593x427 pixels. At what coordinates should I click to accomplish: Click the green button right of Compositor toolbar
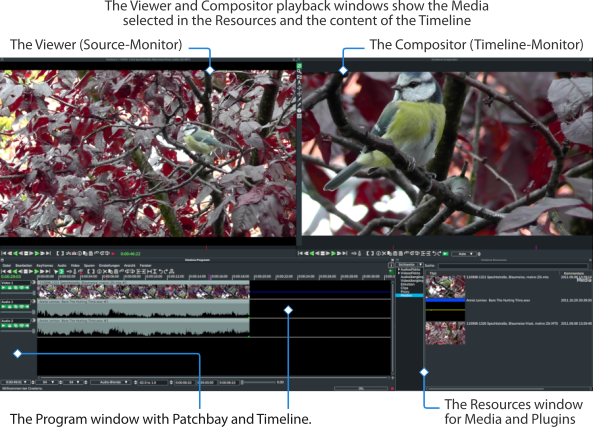445,253
